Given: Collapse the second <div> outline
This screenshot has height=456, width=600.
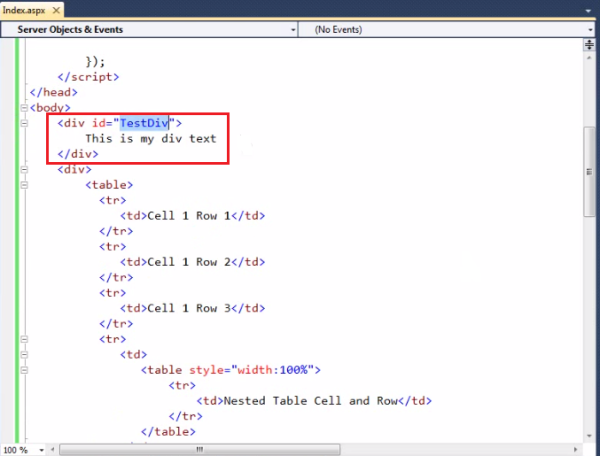Looking at the screenshot, I should [x=24, y=169].
